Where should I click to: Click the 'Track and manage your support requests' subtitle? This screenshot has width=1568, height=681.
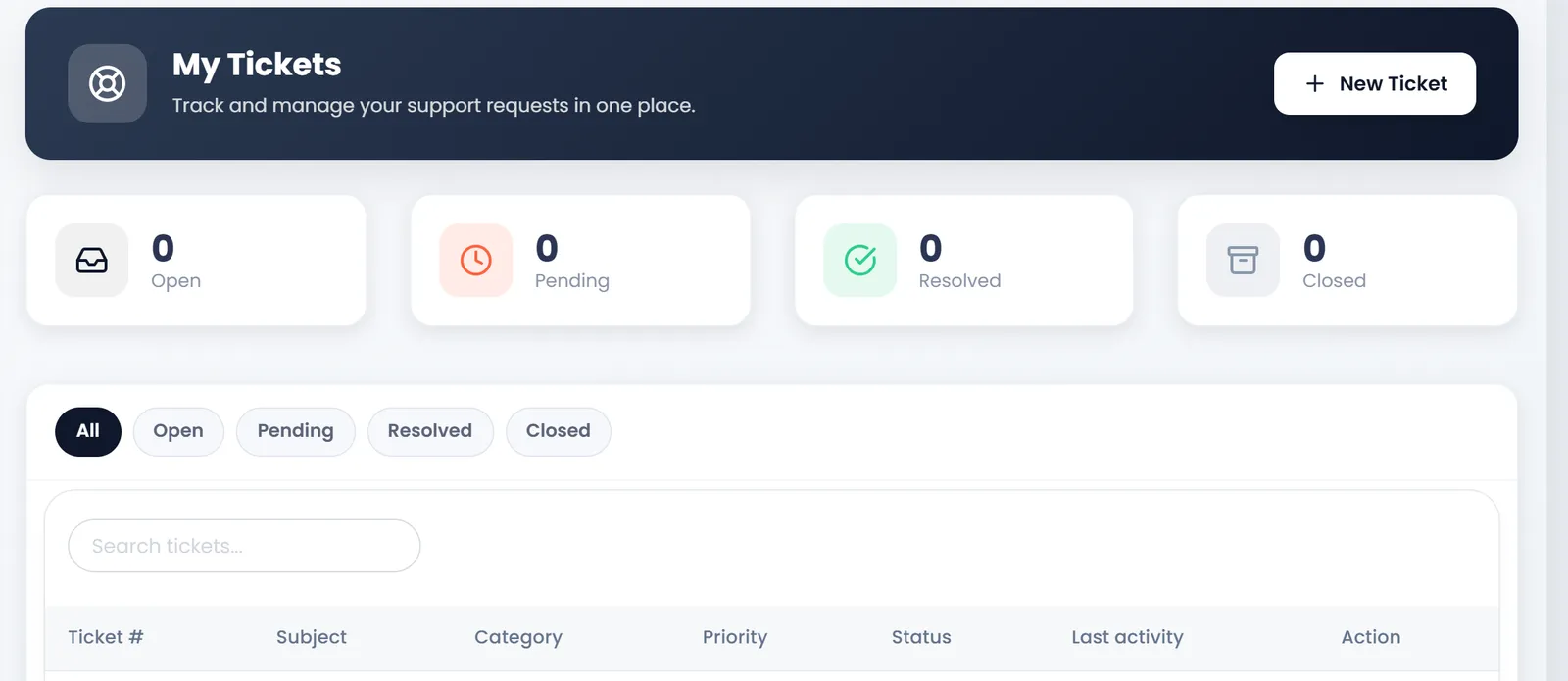click(x=434, y=106)
